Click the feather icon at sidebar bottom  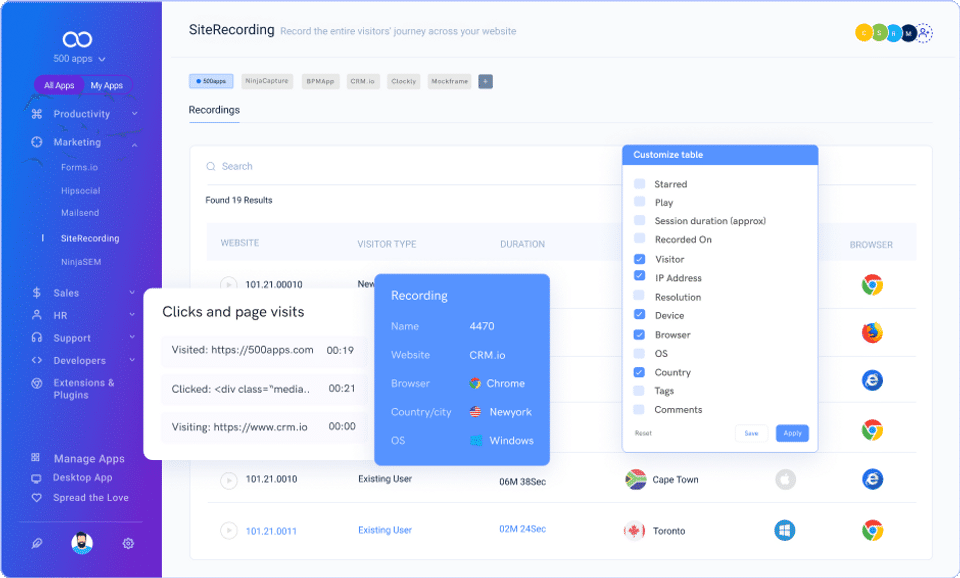37,543
